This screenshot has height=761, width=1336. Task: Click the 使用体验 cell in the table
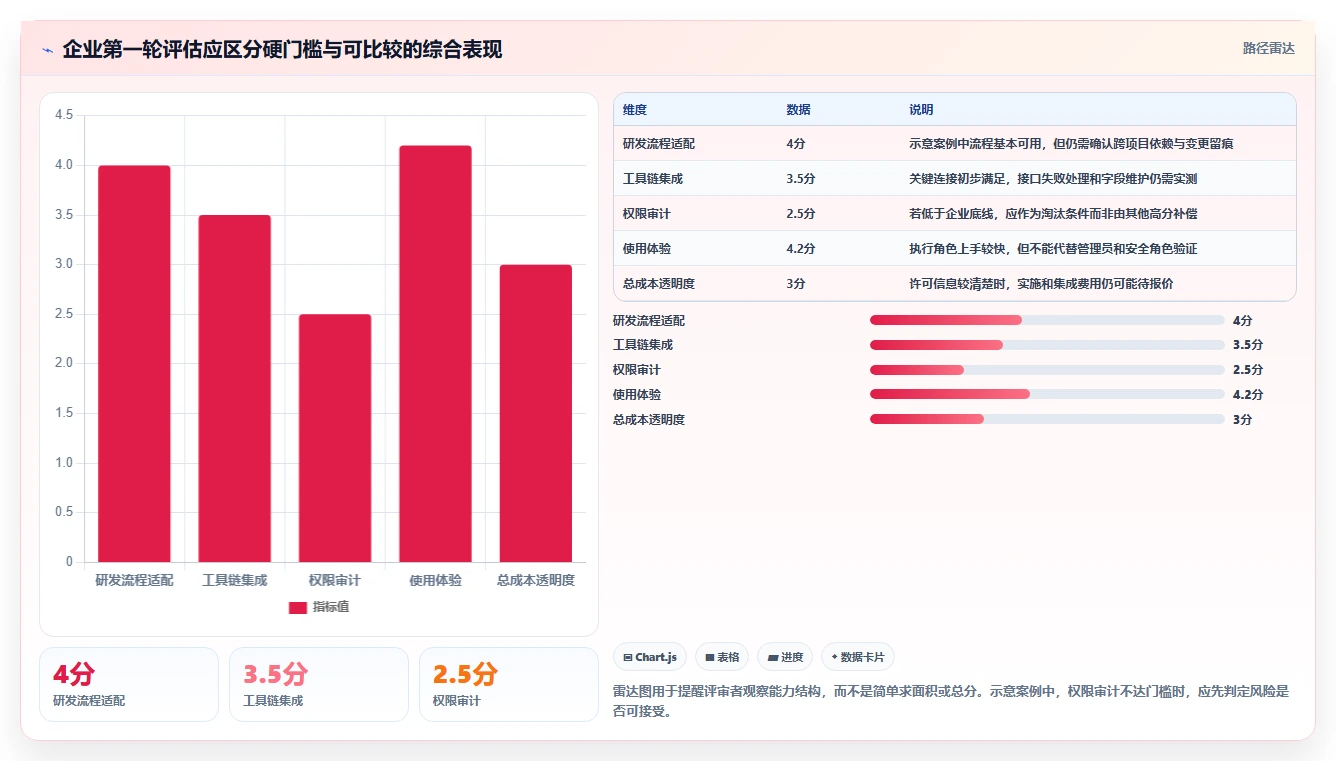click(647, 249)
